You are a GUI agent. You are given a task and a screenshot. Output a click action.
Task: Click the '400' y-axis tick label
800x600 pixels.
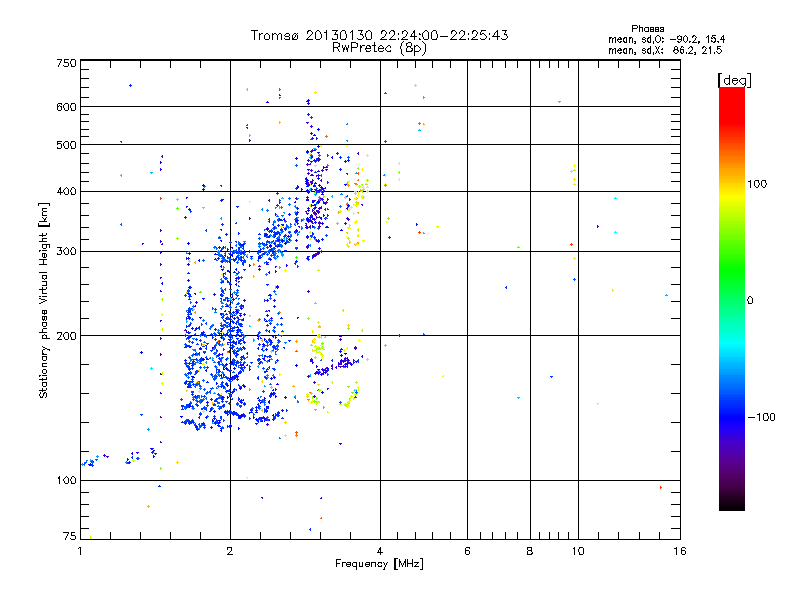coord(66,191)
